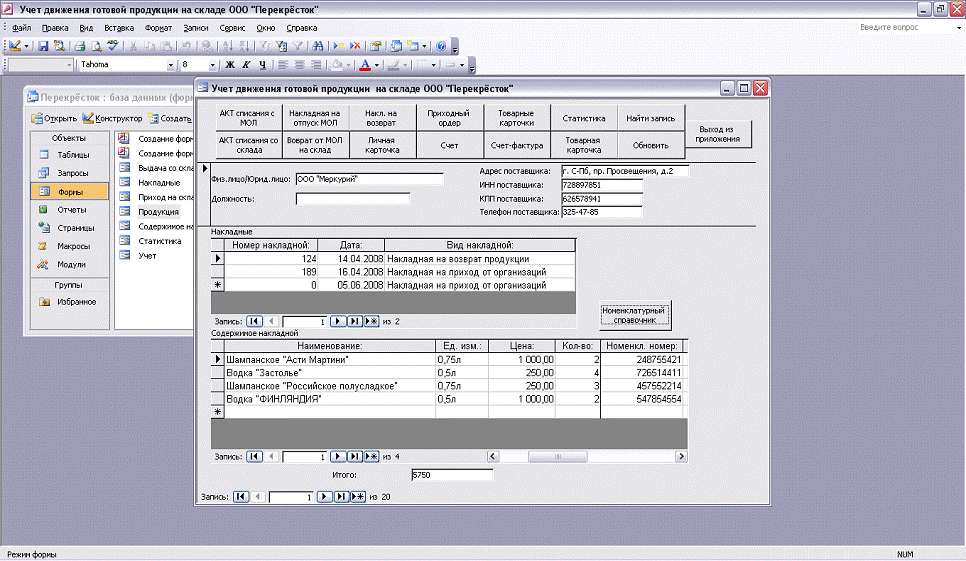Select Отчеты in the objects panel
Screen dimensions: 966x561
pyautogui.click(x=70, y=210)
